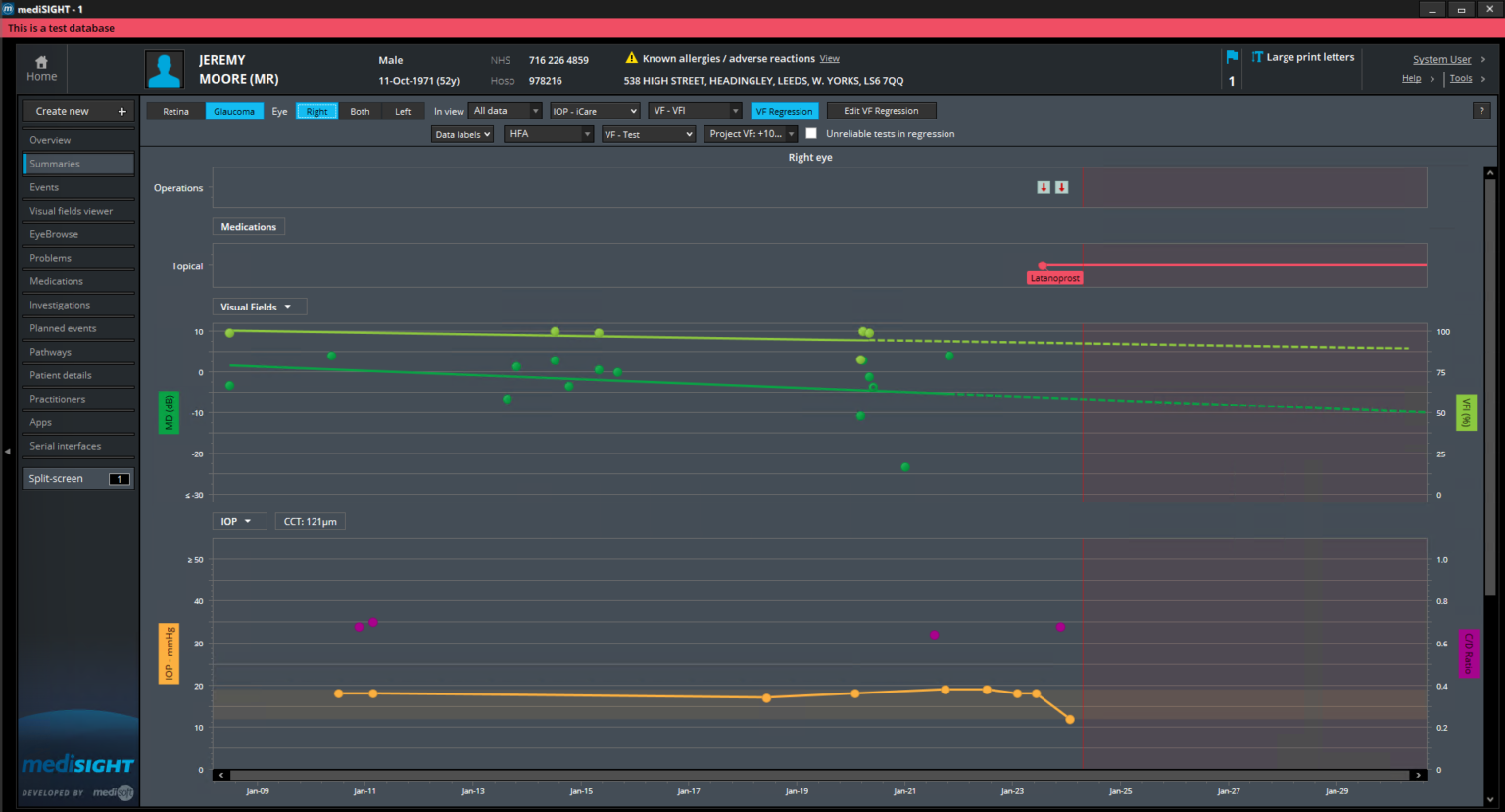1505x812 pixels.
Task: Open Visual fields viewer in sidebar
Action: click(x=71, y=211)
